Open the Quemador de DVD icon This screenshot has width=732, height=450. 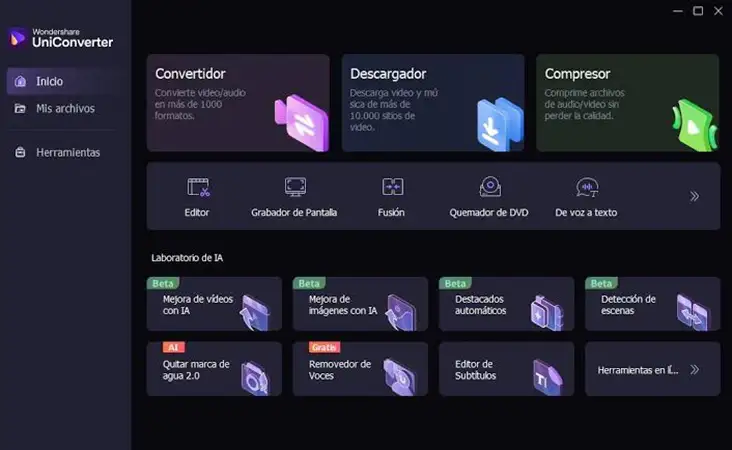(x=490, y=187)
